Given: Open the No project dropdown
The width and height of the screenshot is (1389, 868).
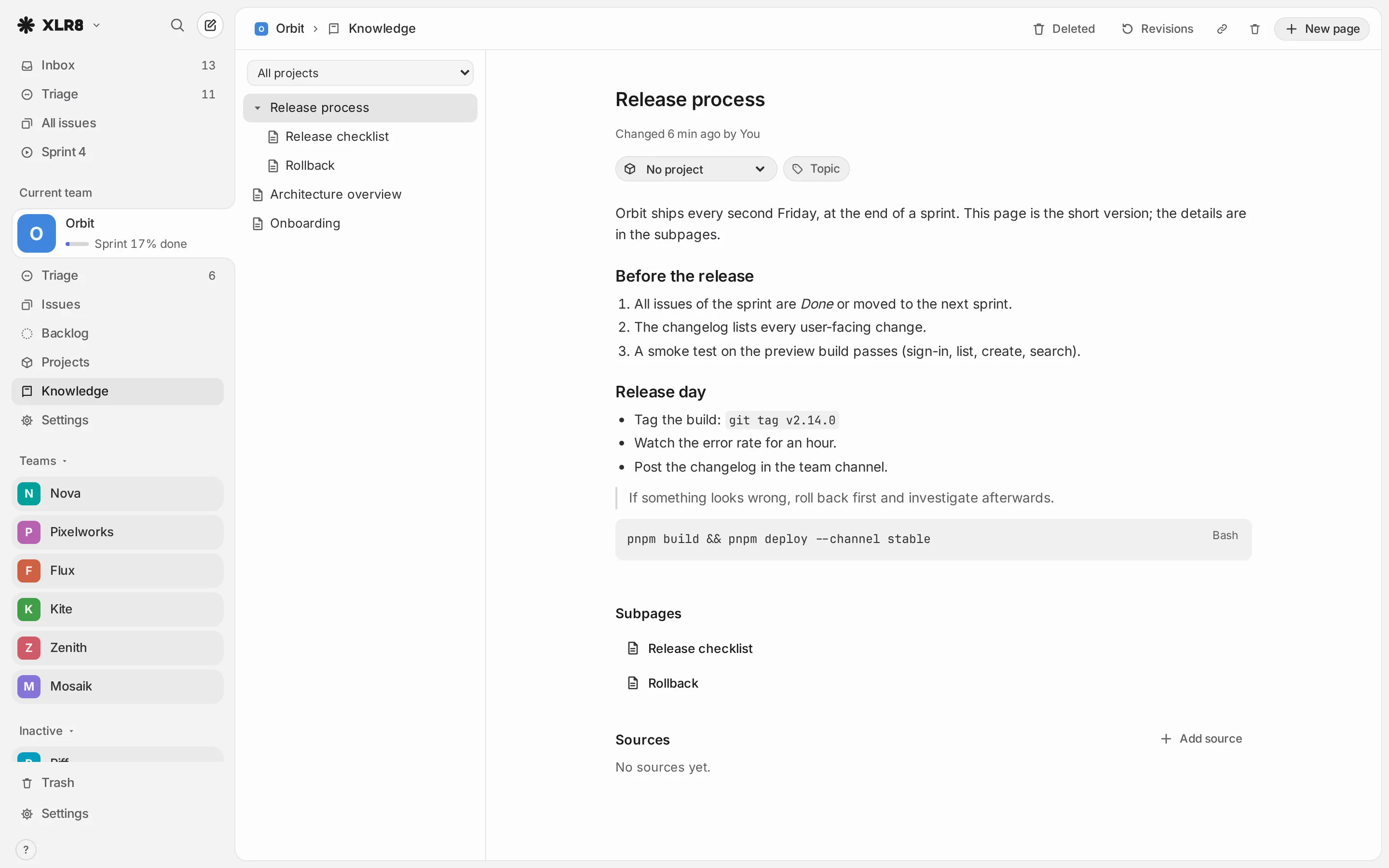Looking at the screenshot, I should (x=695, y=169).
